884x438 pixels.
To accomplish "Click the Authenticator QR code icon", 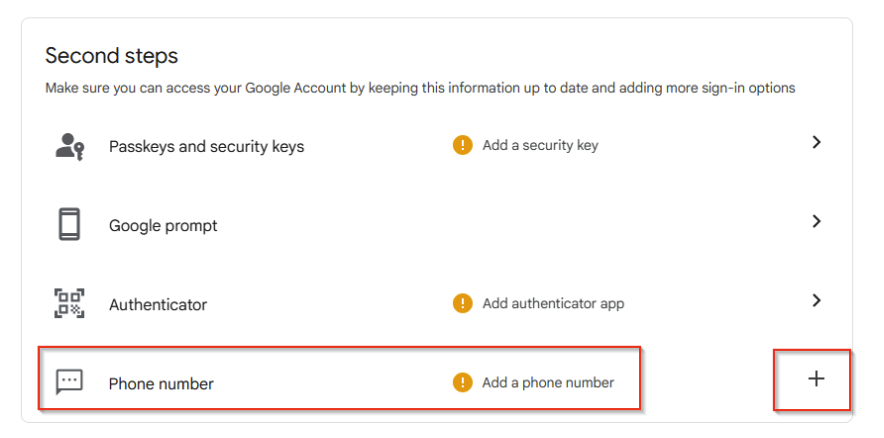I will 69,303.
